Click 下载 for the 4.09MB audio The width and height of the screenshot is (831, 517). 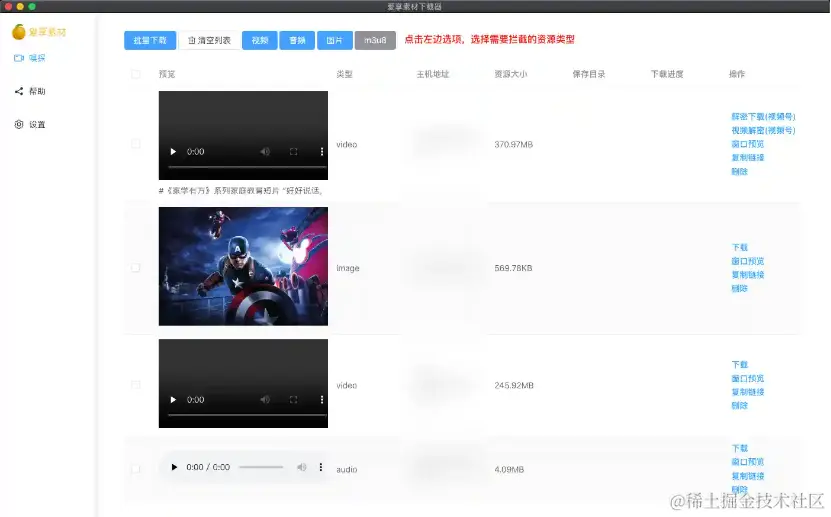(739, 448)
